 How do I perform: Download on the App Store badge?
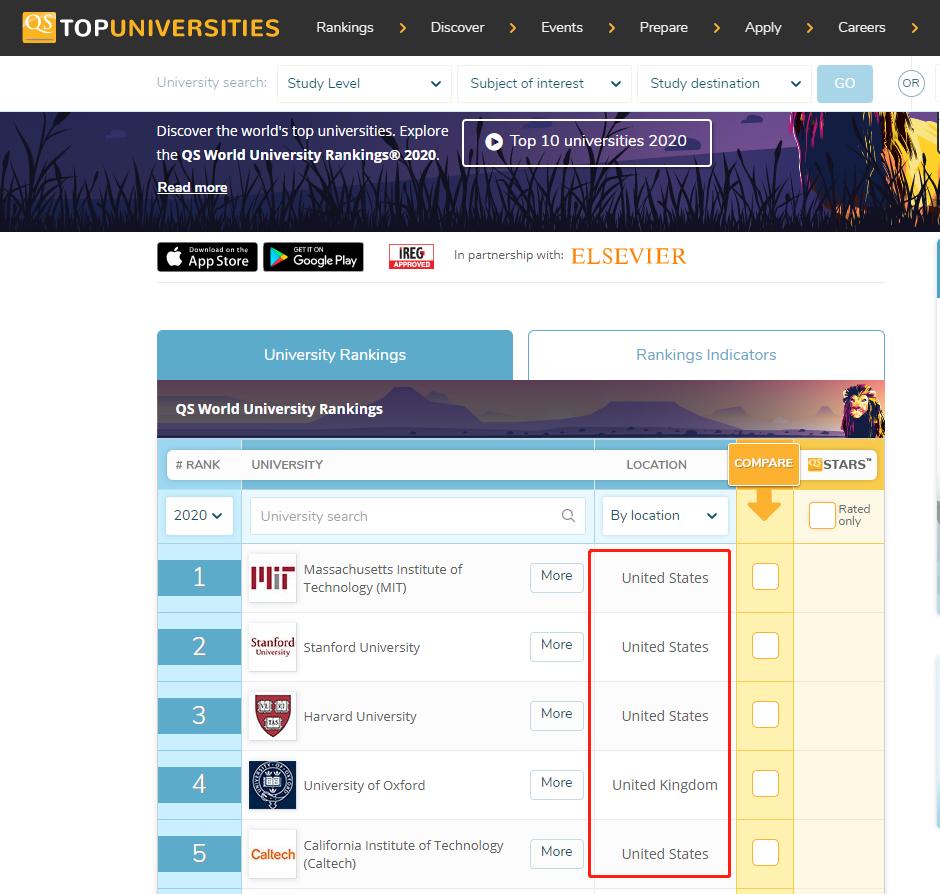point(207,257)
